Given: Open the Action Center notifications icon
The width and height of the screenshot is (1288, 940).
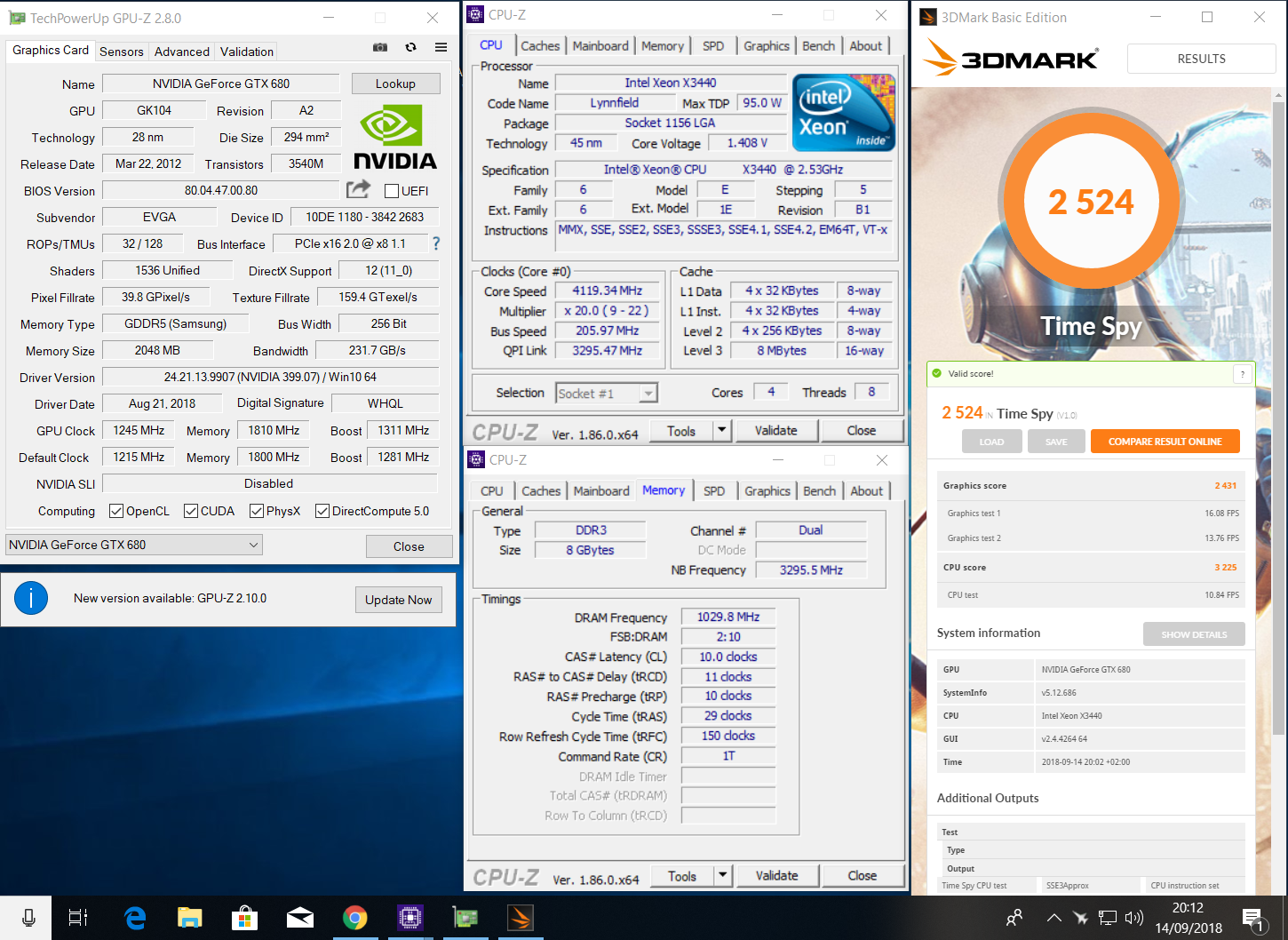Looking at the screenshot, I should tap(1254, 919).
